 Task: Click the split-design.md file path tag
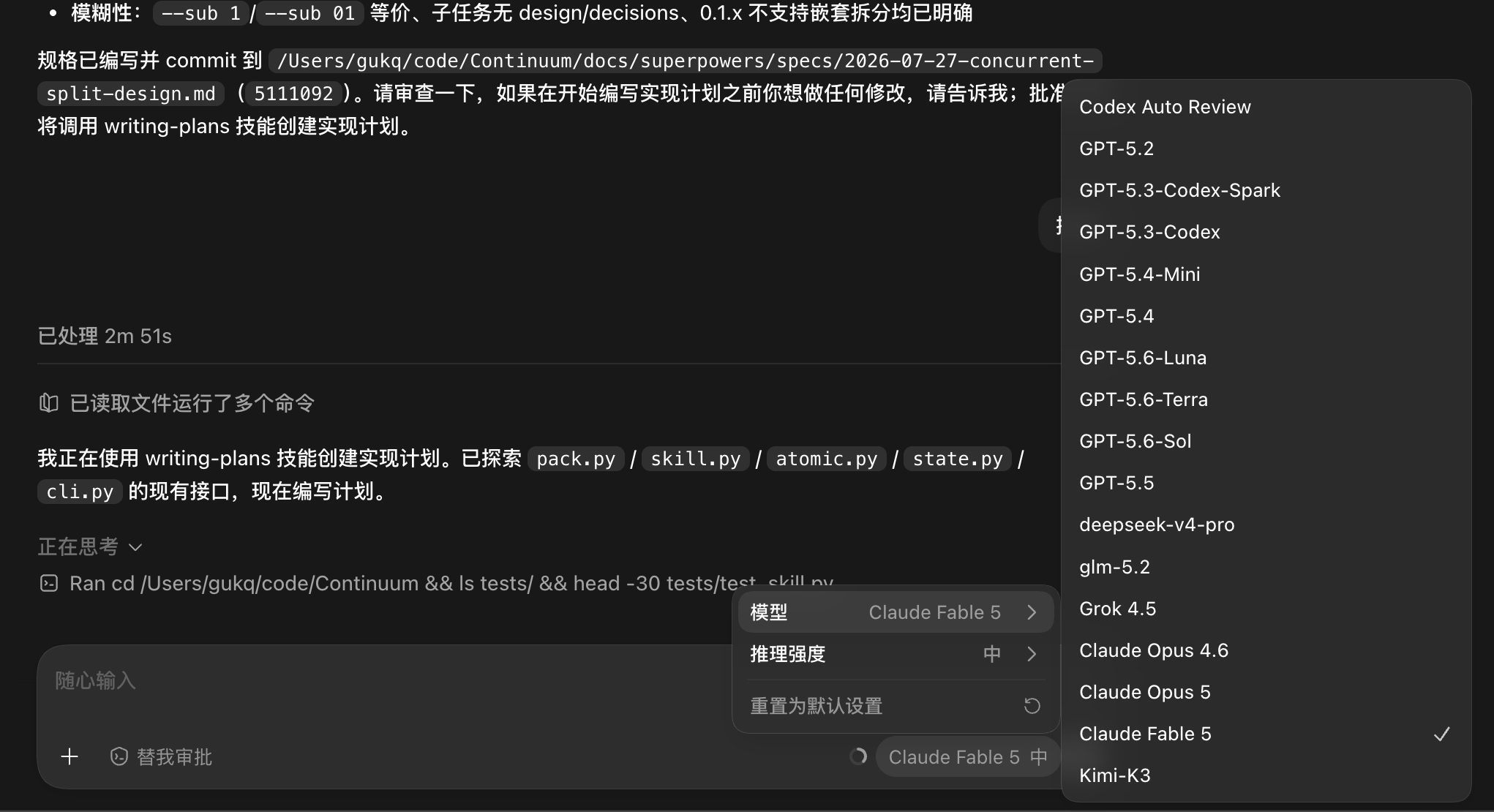131,94
